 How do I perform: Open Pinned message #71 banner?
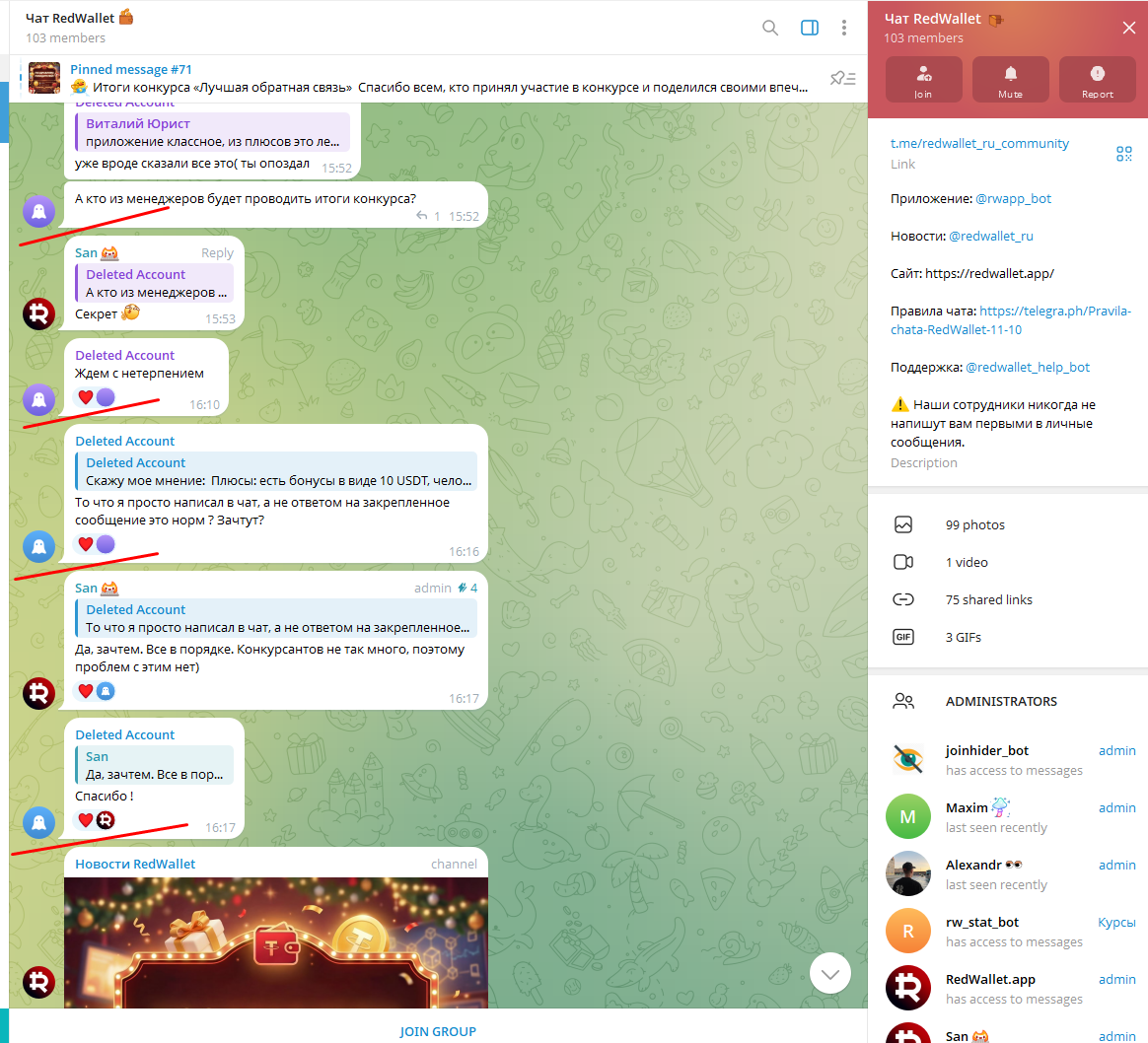point(424,79)
